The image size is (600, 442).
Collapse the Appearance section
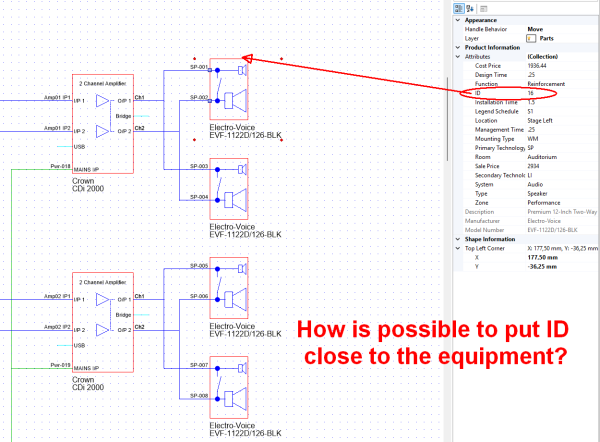[x=459, y=19]
